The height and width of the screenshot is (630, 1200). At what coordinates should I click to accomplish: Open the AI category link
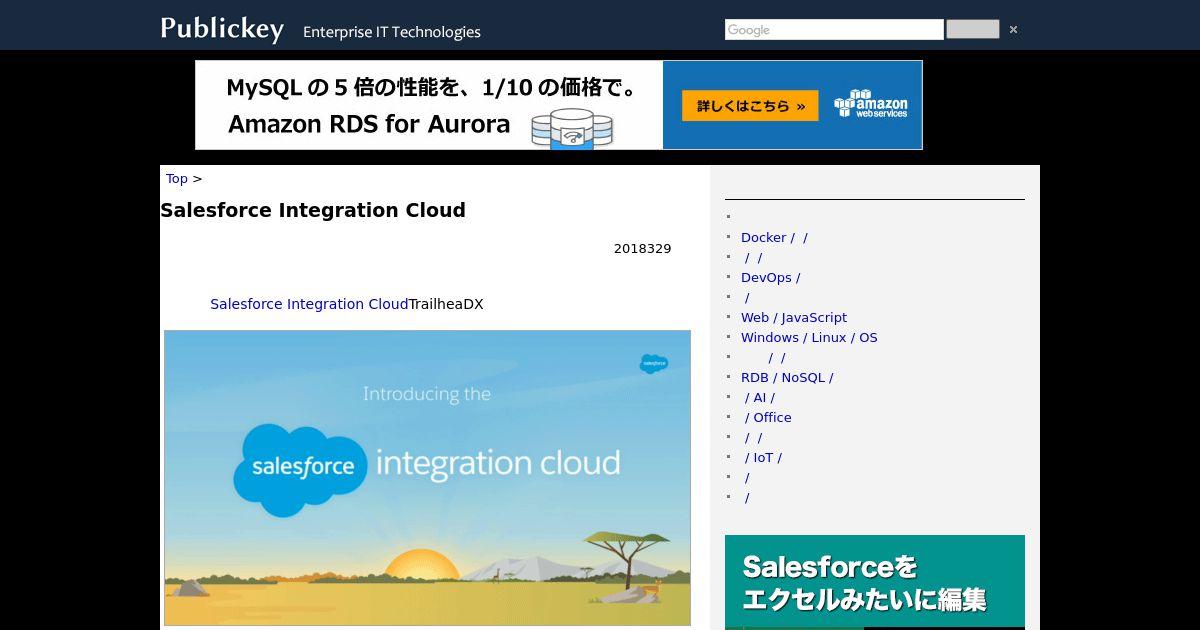[759, 397]
